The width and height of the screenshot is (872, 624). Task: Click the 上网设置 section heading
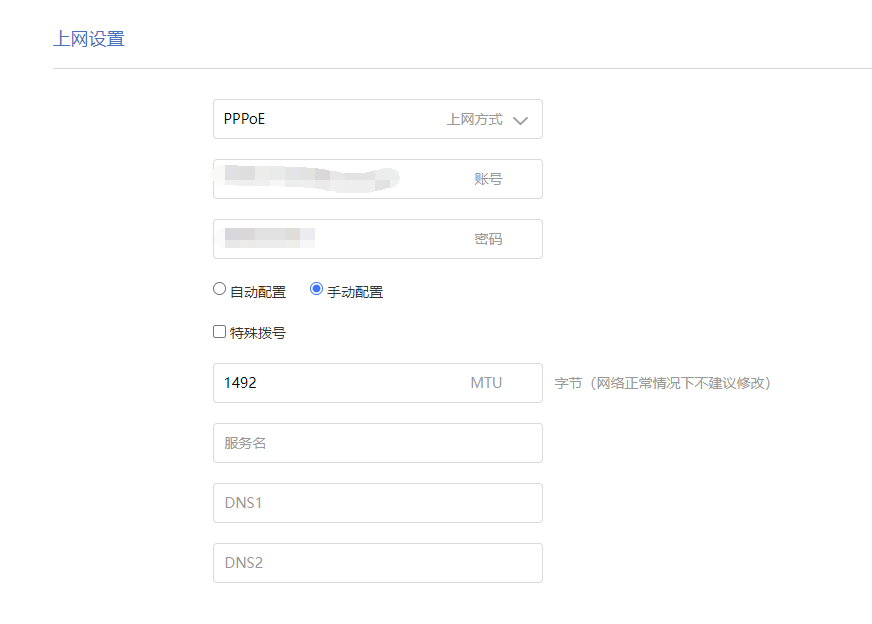pos(89,38)
